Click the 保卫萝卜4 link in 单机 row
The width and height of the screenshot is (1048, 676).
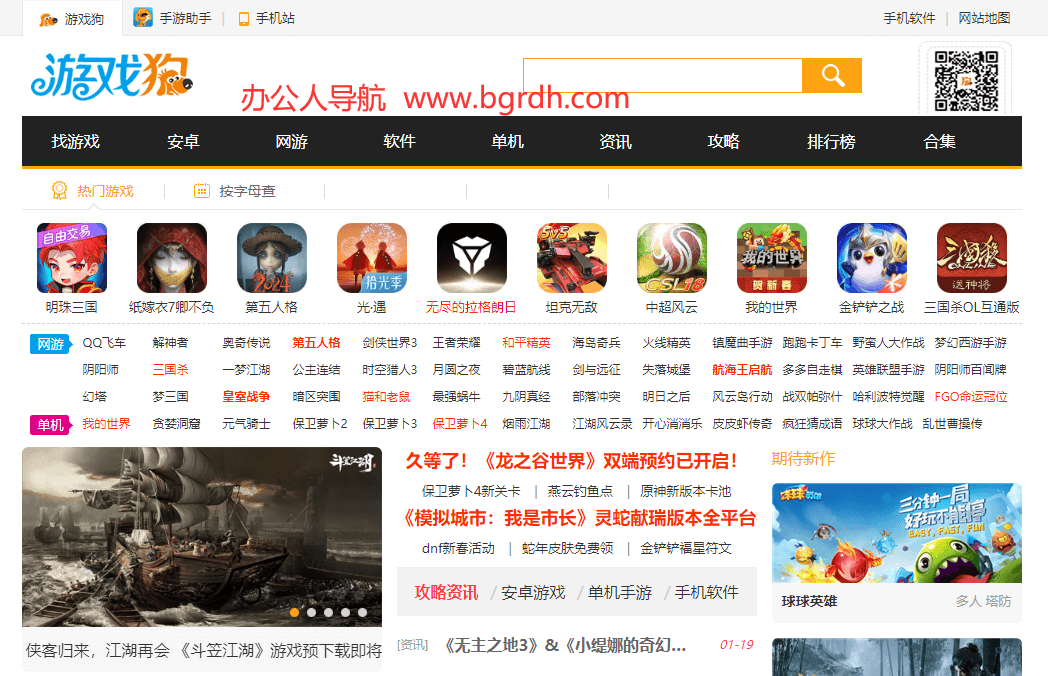(460, 424)
